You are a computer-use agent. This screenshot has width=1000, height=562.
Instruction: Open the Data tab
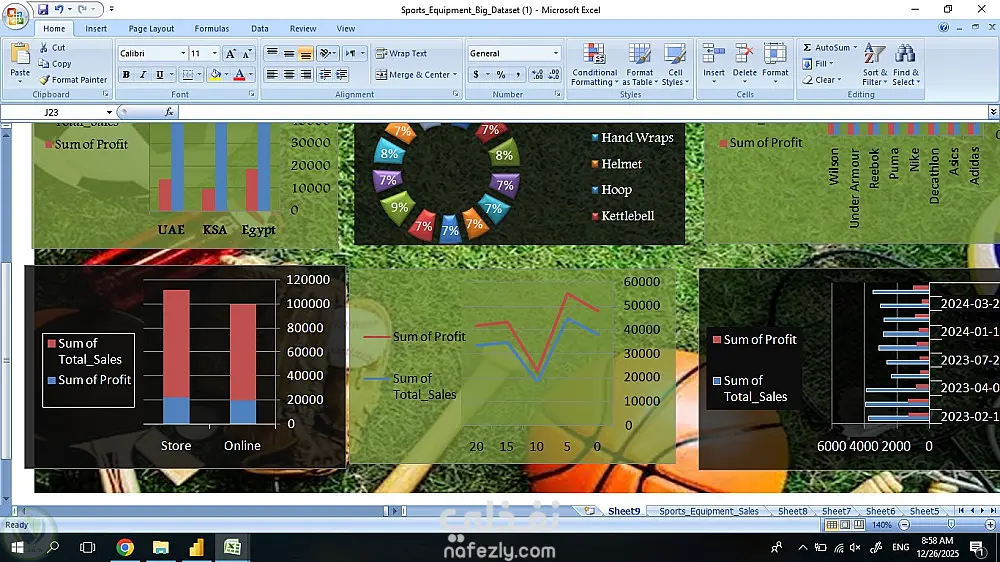(260, 29)
